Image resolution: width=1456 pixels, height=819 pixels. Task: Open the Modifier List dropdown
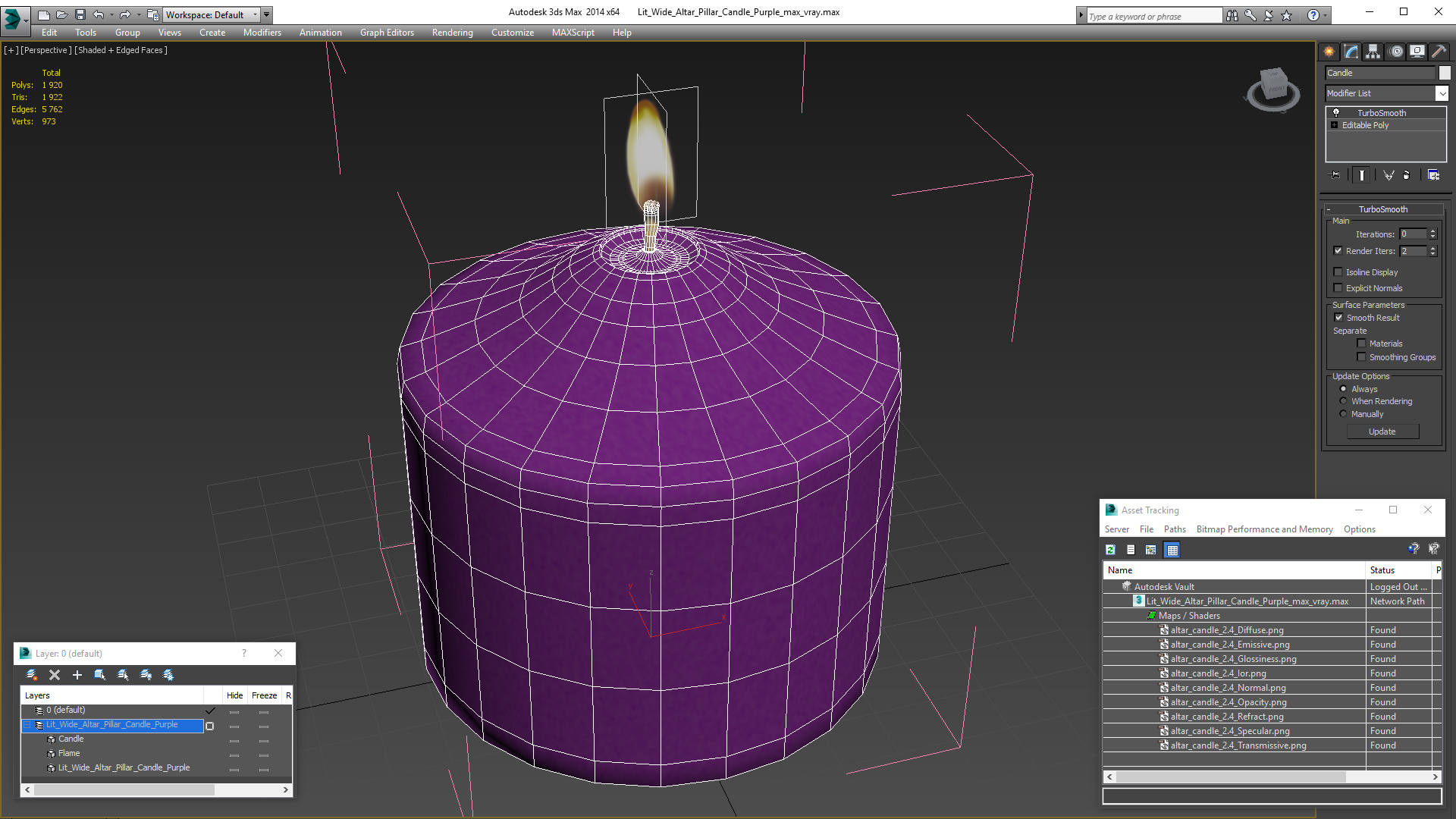tap(1441, 93)
